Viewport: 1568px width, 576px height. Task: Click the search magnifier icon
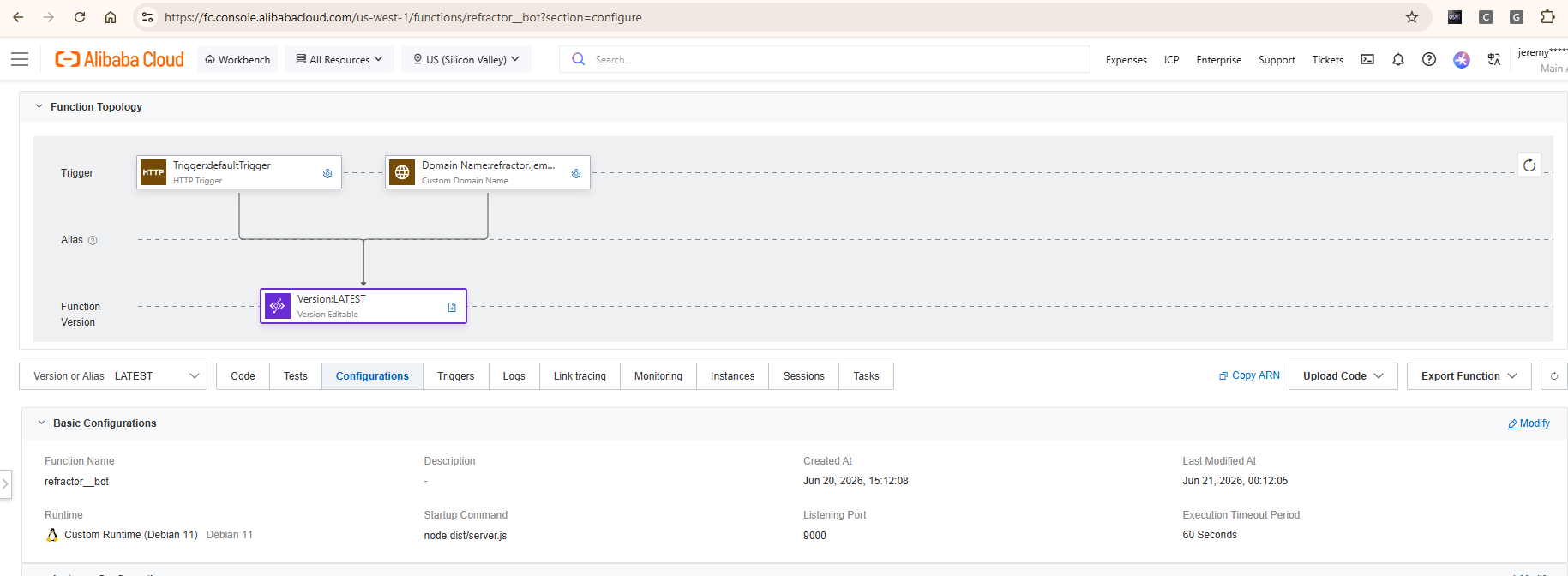(x=579, y=59)
